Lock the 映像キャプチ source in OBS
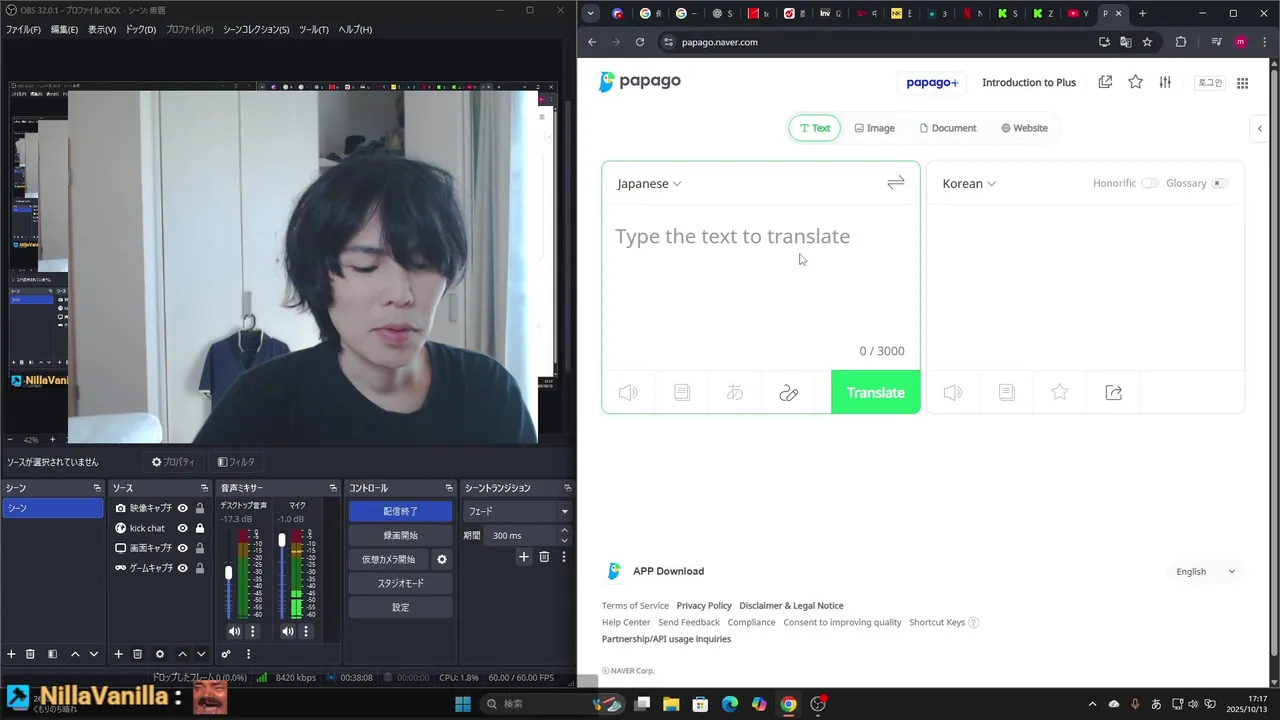The height and width of the screenshot is (720, 1280). 200,508
